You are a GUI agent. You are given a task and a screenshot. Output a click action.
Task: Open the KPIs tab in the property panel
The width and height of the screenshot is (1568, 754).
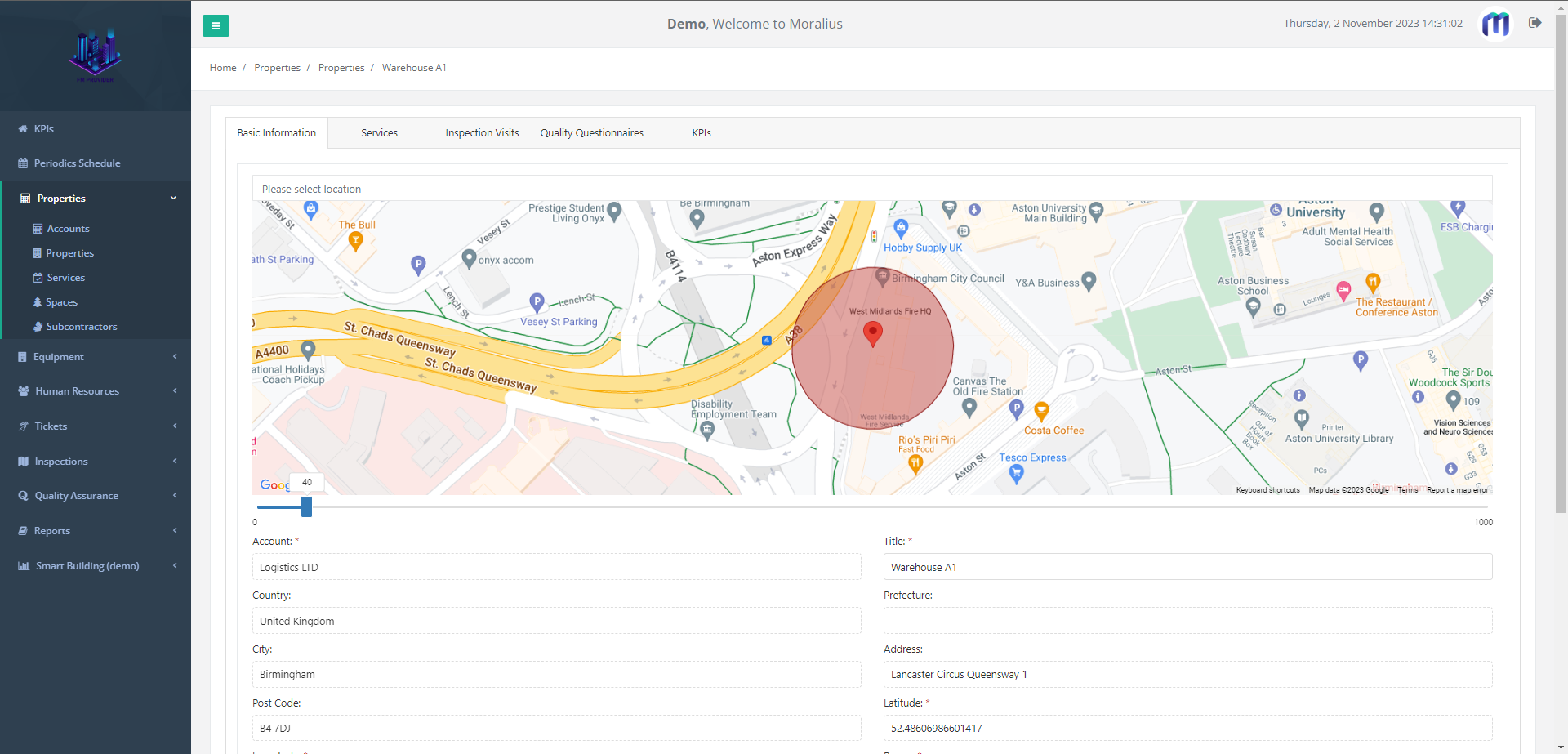click(x=702, y=133)
